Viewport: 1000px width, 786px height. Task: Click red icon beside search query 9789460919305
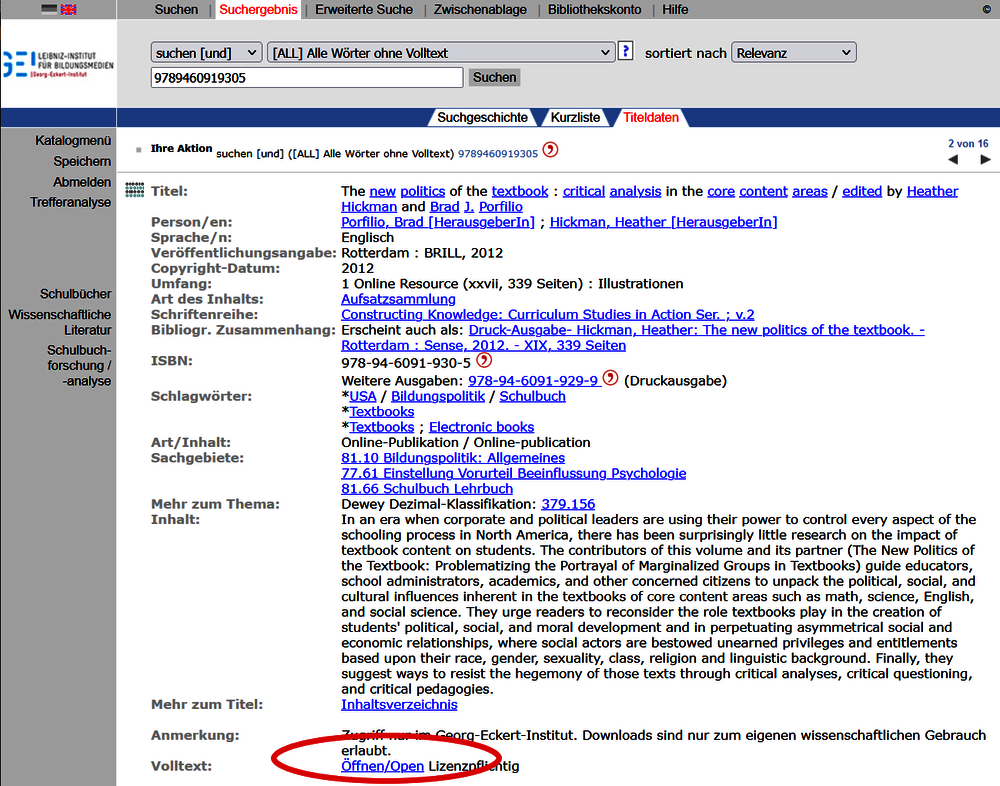550,151
